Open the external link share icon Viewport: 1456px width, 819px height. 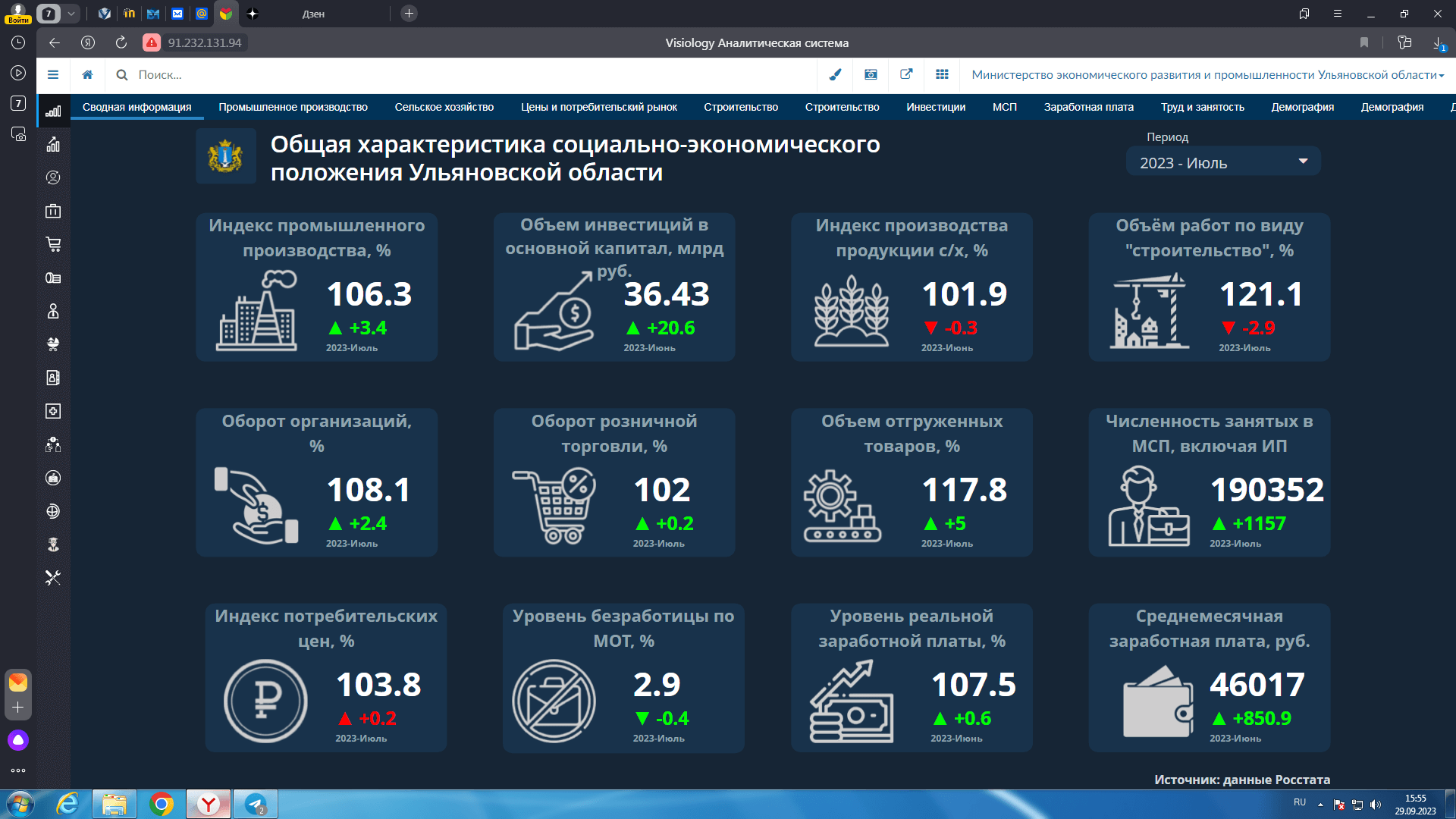point(906,74)
